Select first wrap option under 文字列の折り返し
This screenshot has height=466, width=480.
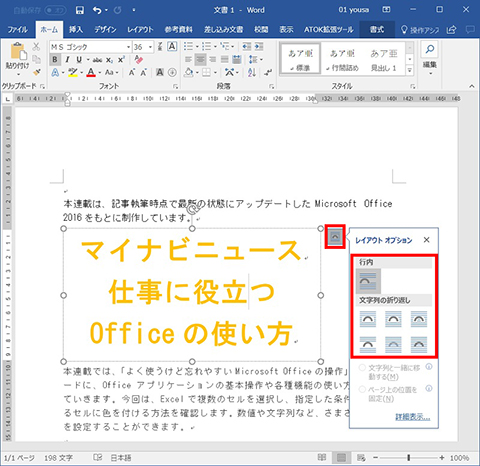[368, 319]
